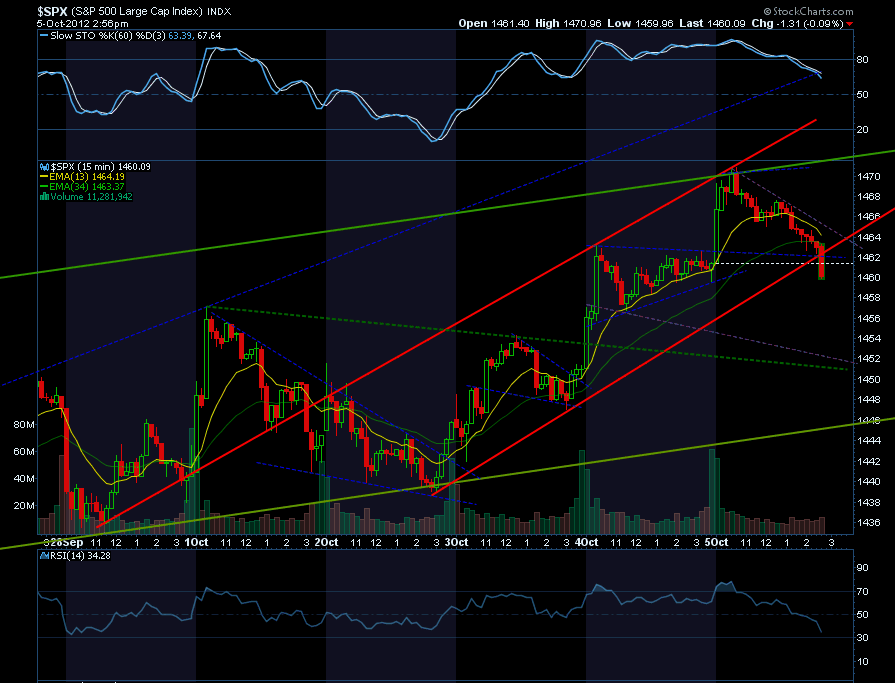Viewport: 895px width, 683px height.
Task: Click the Chg -1.31 (-0.09%) value
Action: tap(797, 23)
